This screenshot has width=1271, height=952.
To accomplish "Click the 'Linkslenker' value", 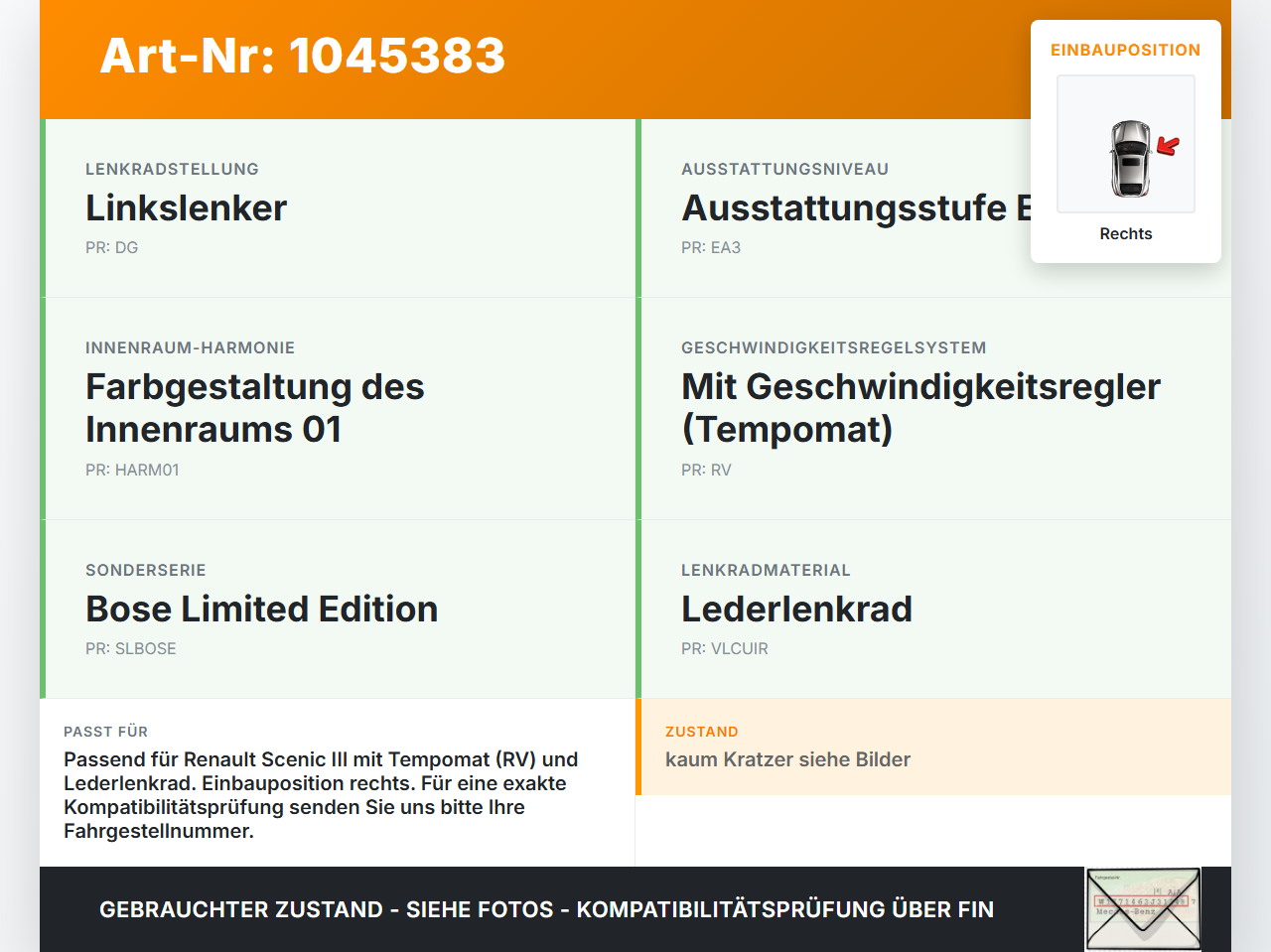I will click(x=186, y=208).
